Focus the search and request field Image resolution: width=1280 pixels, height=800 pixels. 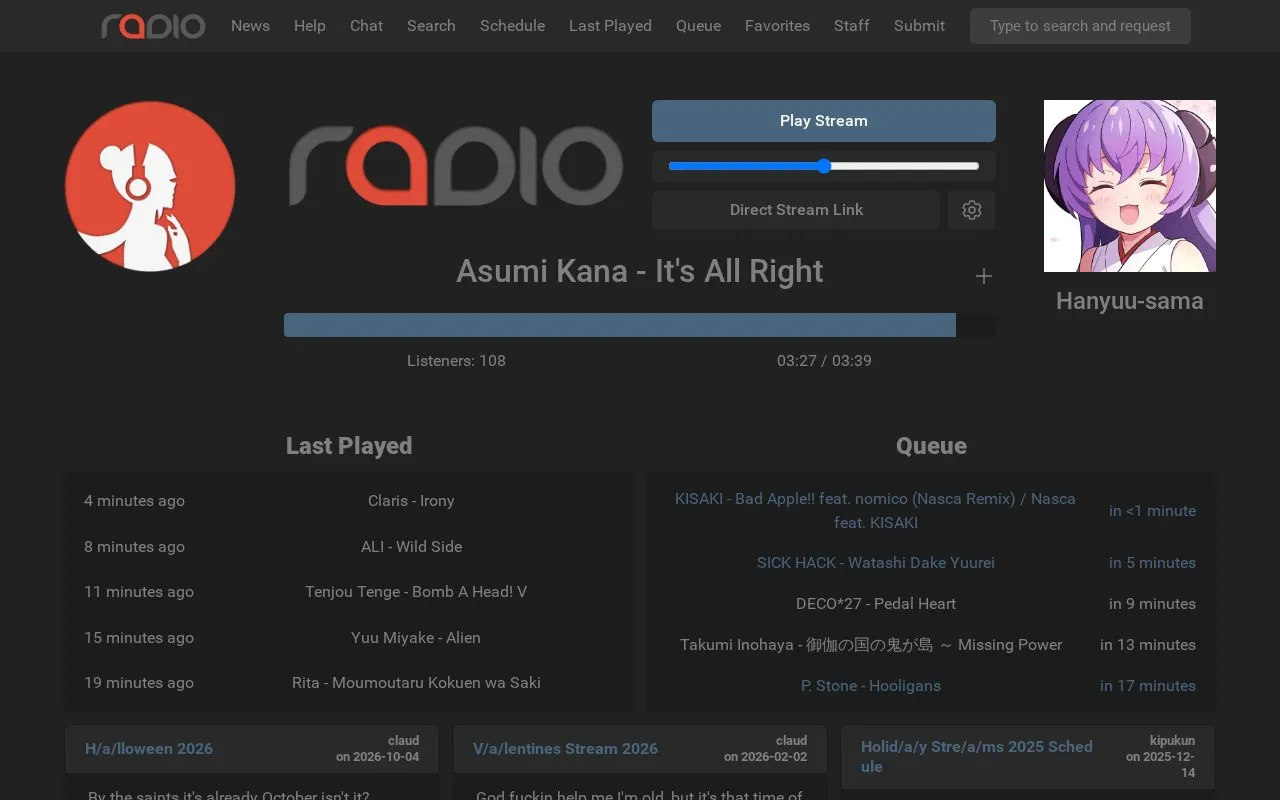tap(1080, 26)
